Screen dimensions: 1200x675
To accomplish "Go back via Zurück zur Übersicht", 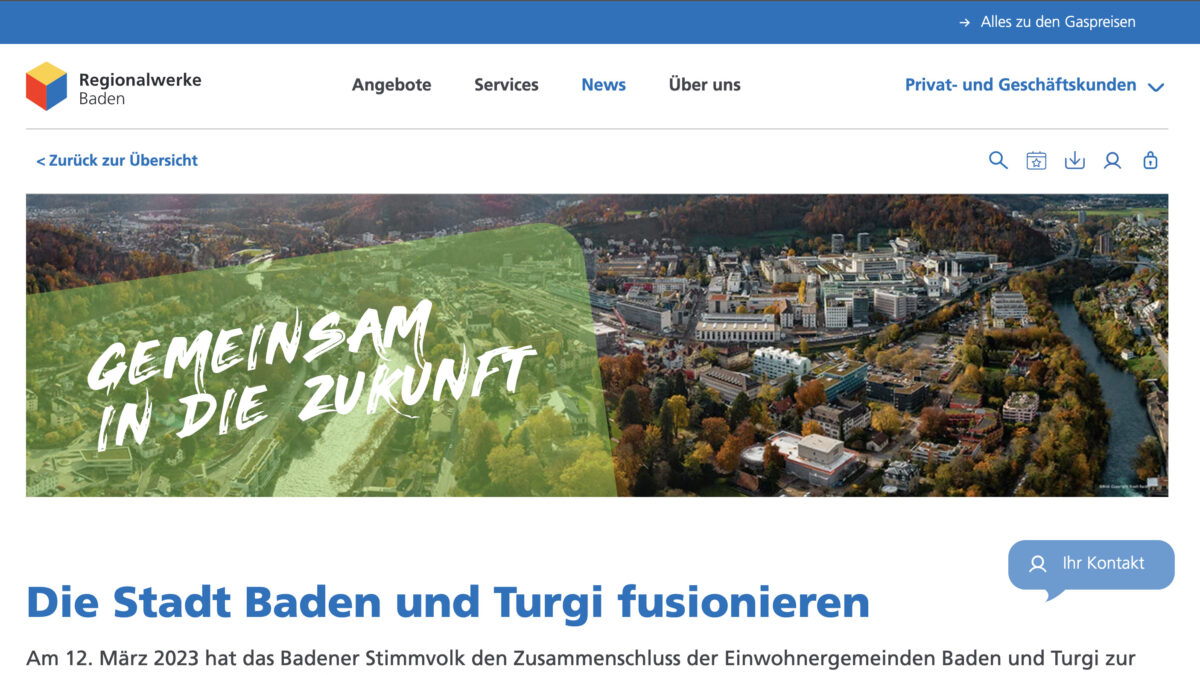I will coord(117,160).
